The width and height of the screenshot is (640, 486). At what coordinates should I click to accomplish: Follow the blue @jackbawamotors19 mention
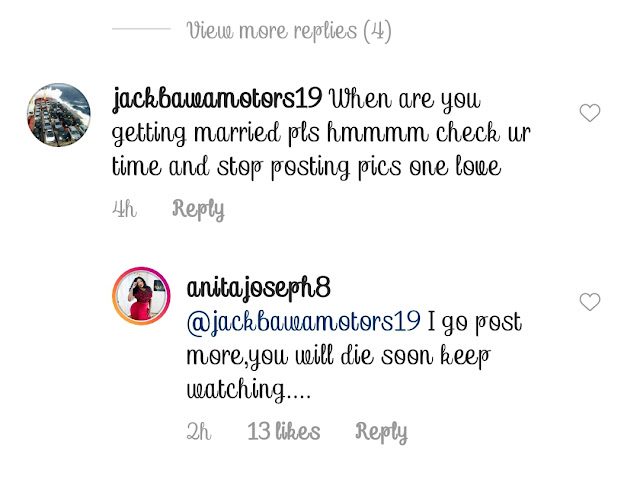[x=304, y=322]
